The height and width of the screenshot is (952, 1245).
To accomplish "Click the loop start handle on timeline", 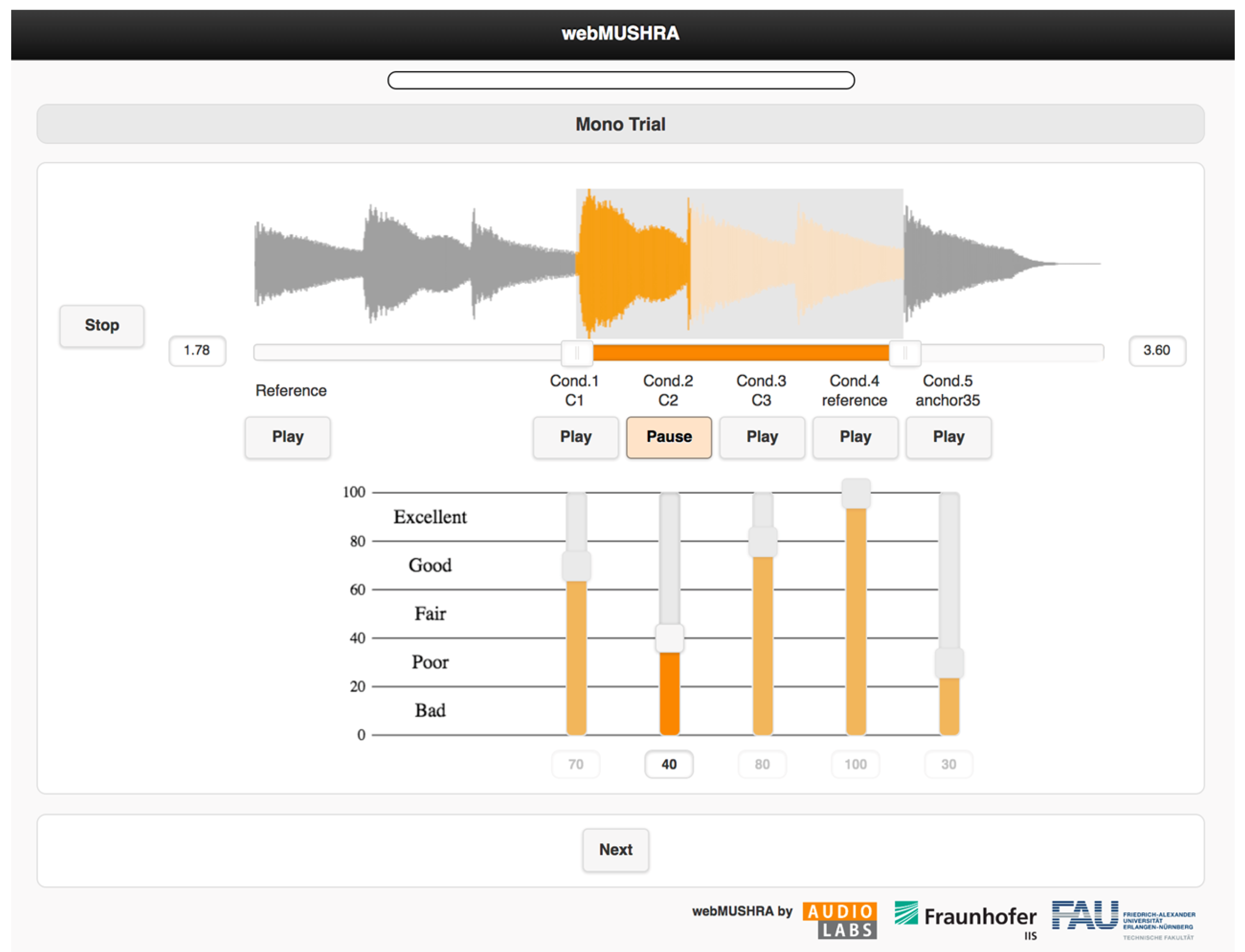I will (576, 353).
